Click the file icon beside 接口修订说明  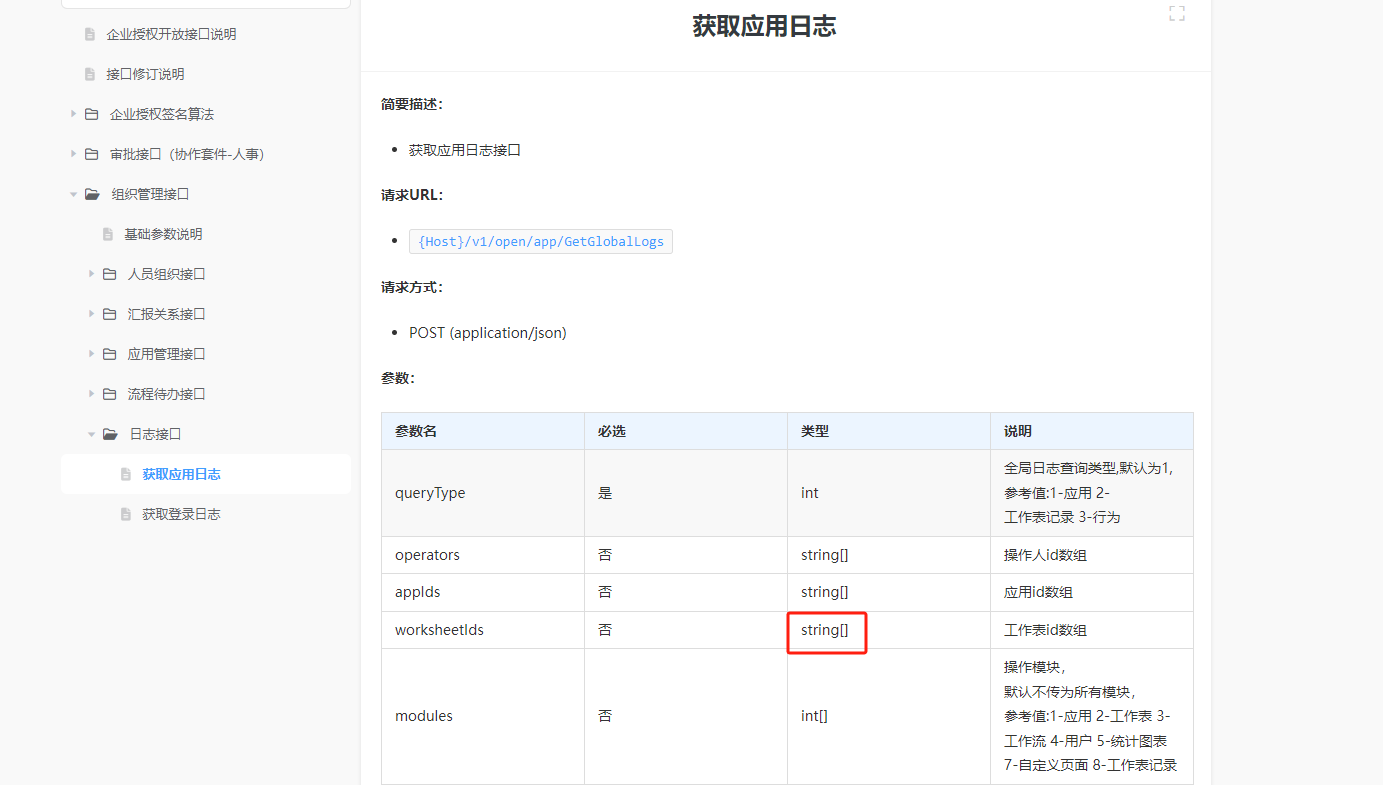click(x=90, y=74)
